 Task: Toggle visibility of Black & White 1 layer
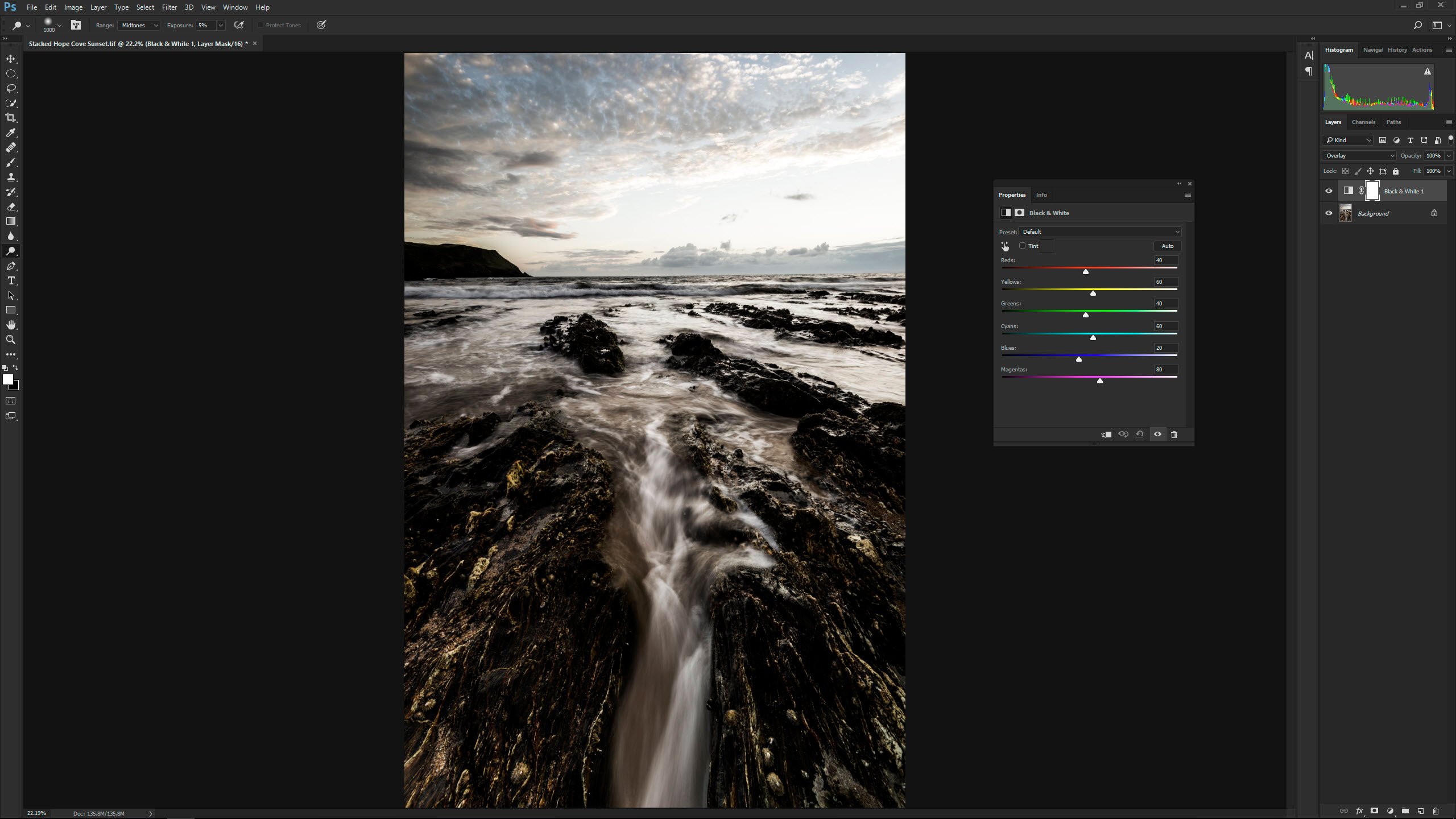[1329, 191]
